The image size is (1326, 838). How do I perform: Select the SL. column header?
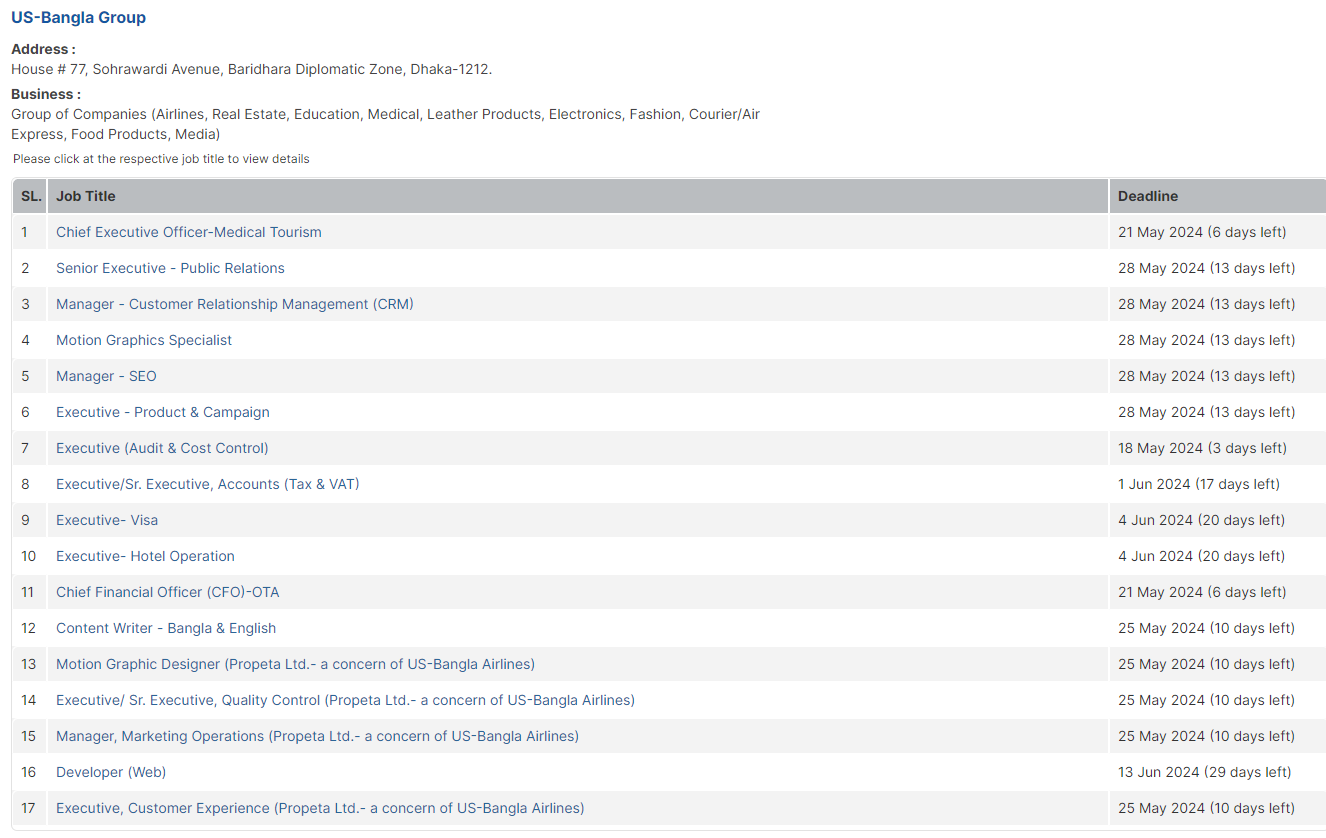[31, 196]
